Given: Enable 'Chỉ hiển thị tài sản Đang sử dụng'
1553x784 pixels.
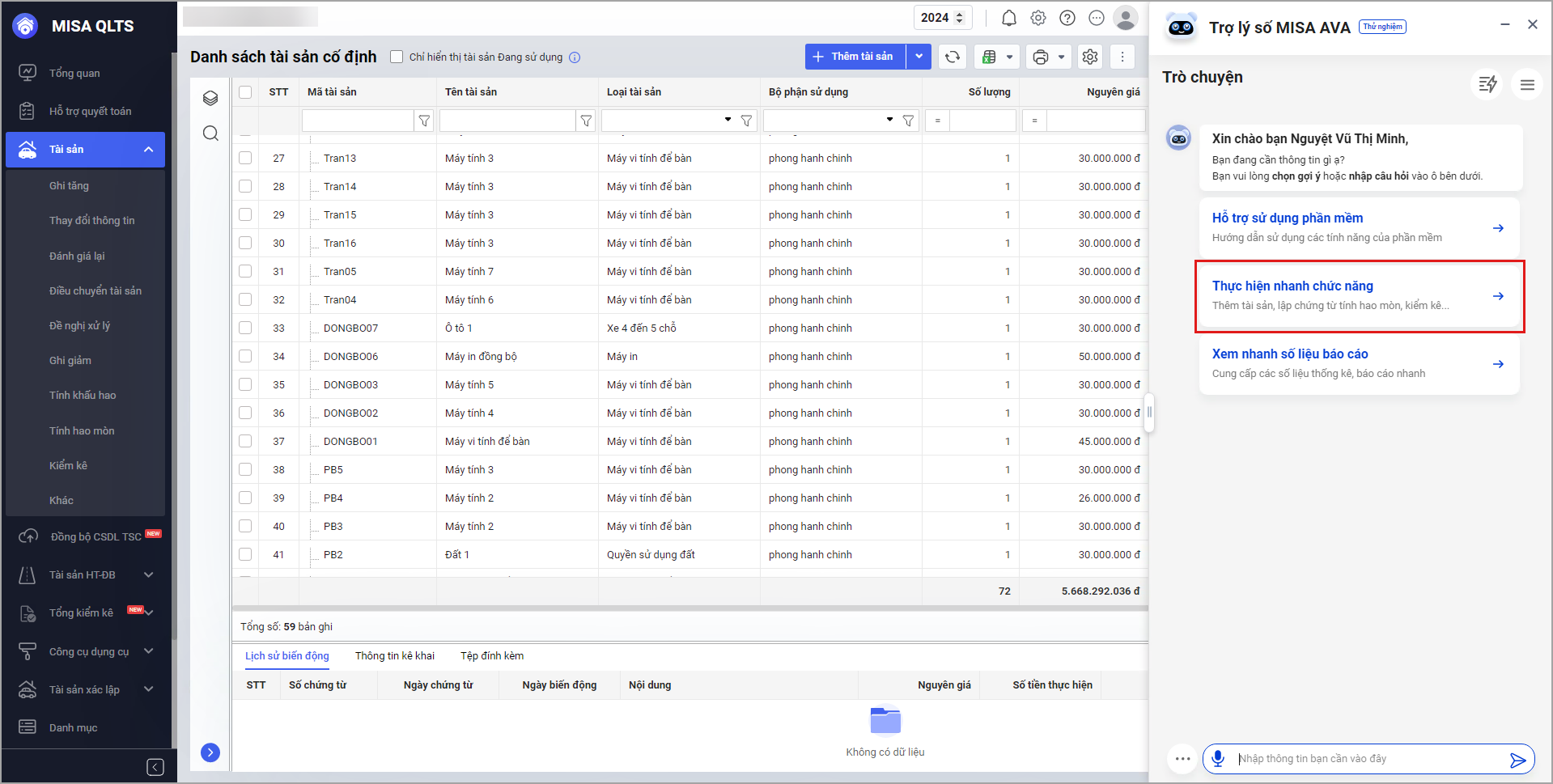Looking at the screenshot, I should 397,57.
